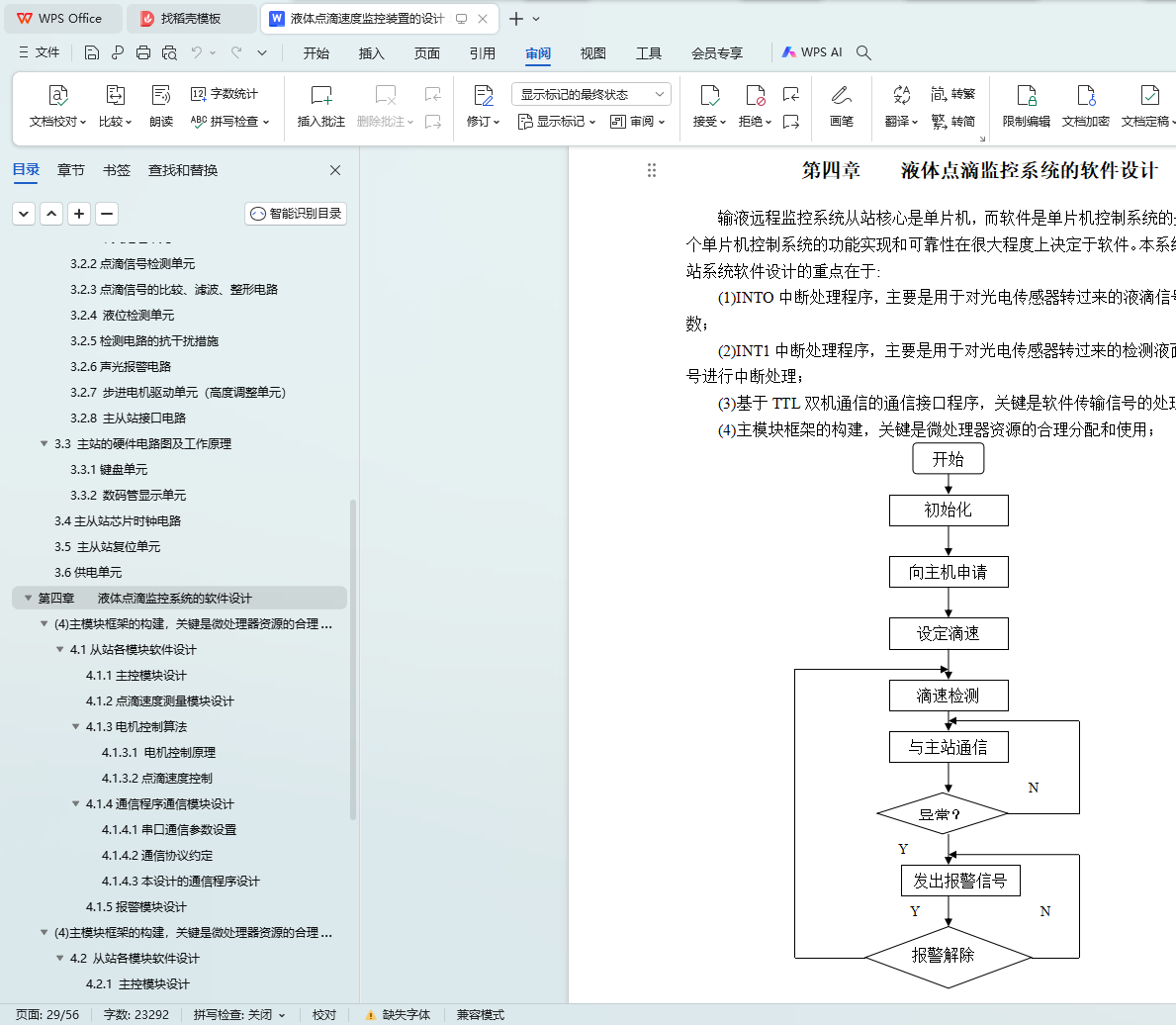Switch to the 书签 navigation tab
Screen dimensions: 1176x1025
(x=117, y=170)
